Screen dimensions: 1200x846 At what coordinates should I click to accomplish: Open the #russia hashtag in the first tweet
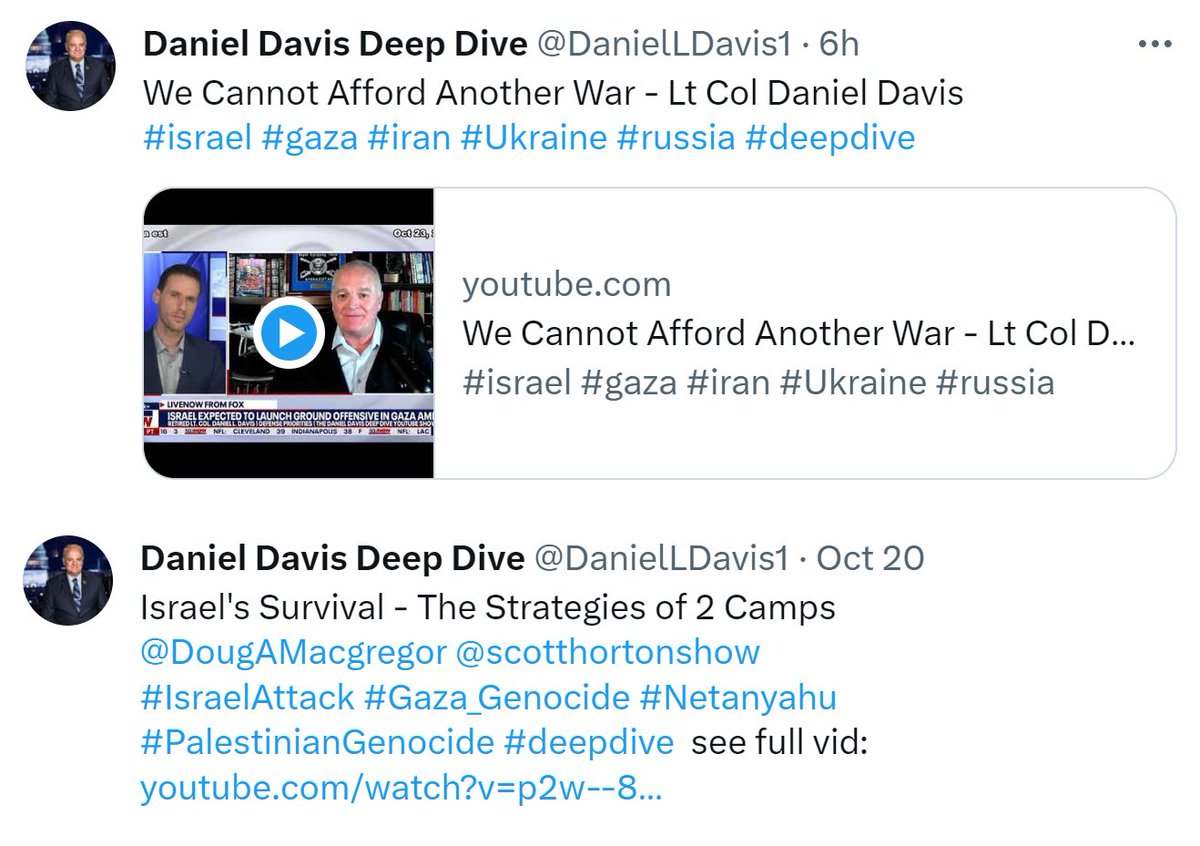pyautogui.click(x=676, y=138)
